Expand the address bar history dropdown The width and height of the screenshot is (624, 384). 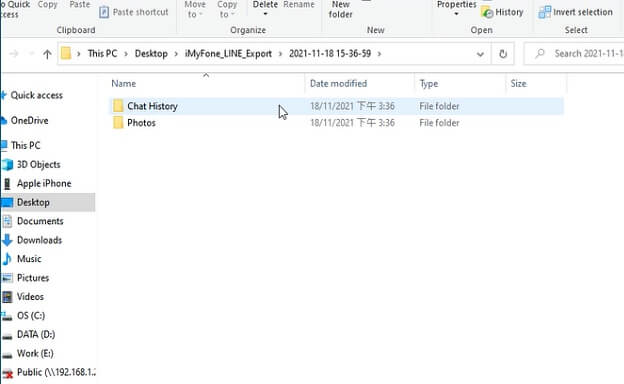pyautogui.click(x=480, y=54)
